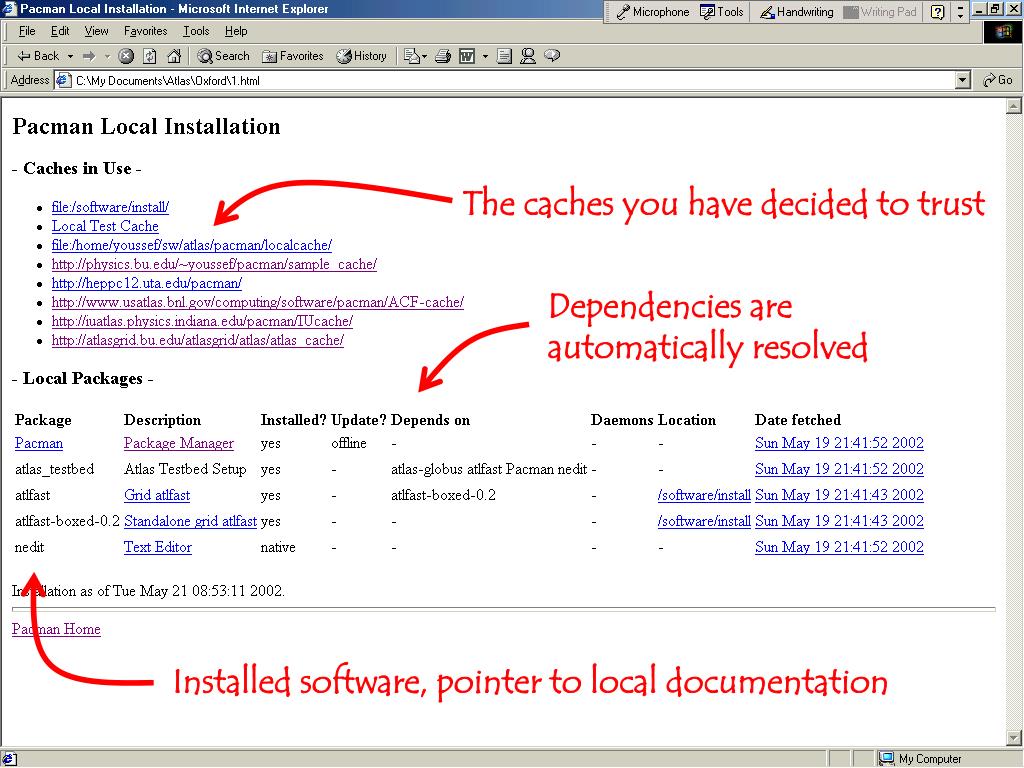1024x768 pixels.
Task: Open the usatlas.bnl.gov ACF-cache link
Action: pyautogui.click(x=258, y=302)
